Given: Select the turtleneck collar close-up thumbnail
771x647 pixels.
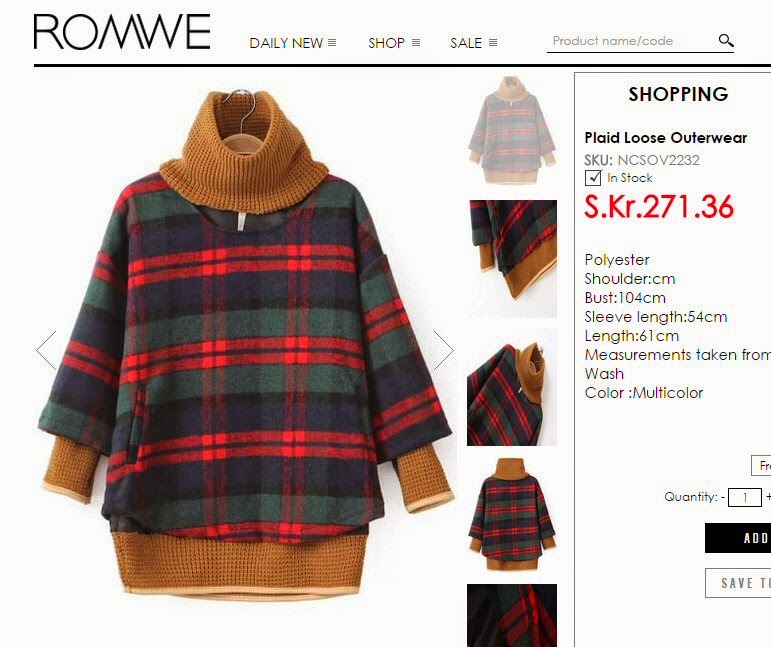Looking at the screenshot, I should [x=512, y=387].
